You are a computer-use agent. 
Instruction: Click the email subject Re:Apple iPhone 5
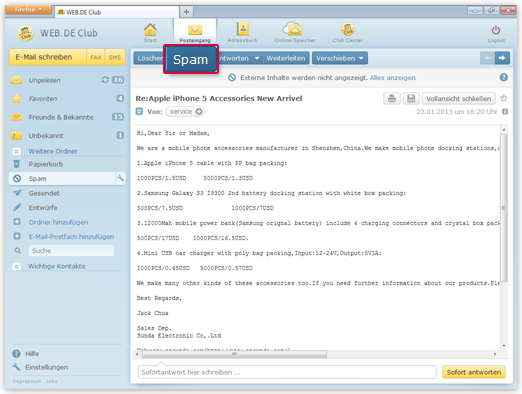pyautogui.click(x=219, y=98)
